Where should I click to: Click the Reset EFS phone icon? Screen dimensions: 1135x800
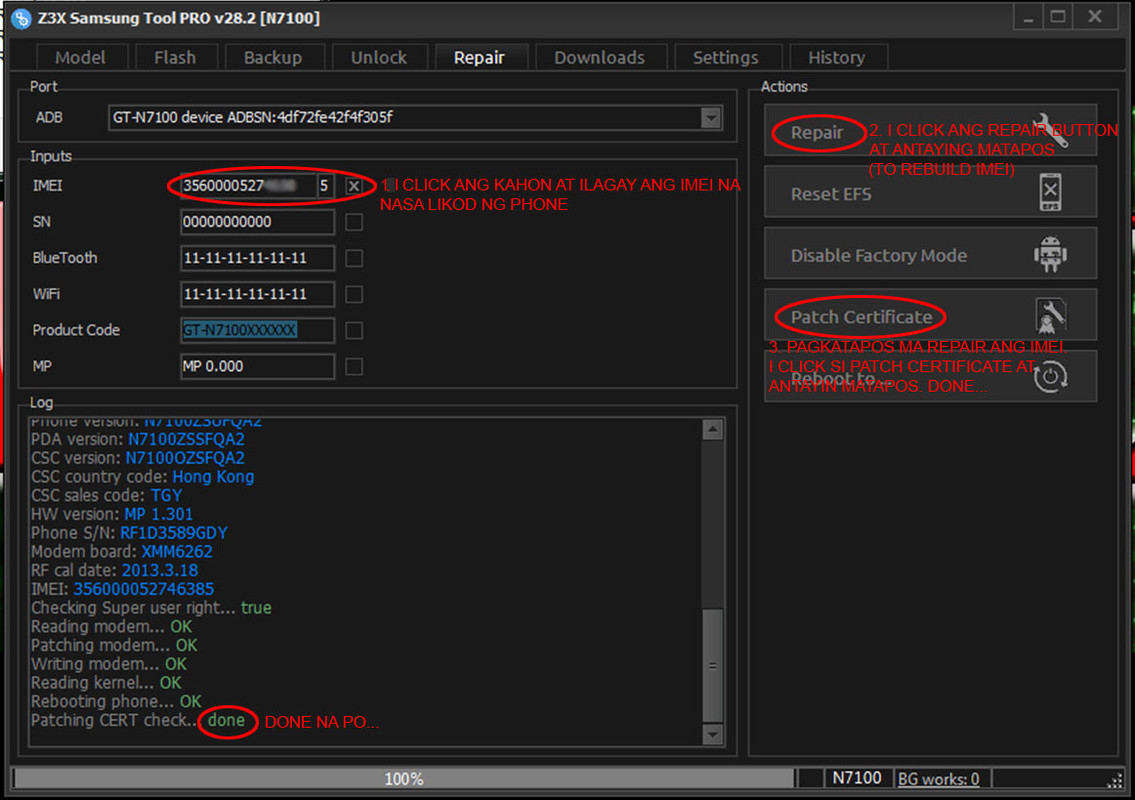click(x=1050, y=192)
